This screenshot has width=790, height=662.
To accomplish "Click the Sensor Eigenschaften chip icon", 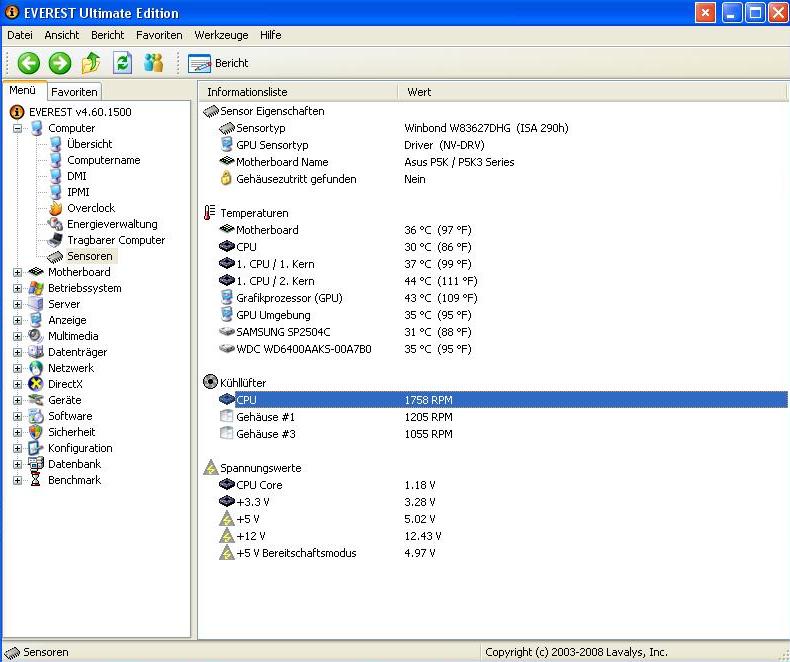I will tap(211, 111).
